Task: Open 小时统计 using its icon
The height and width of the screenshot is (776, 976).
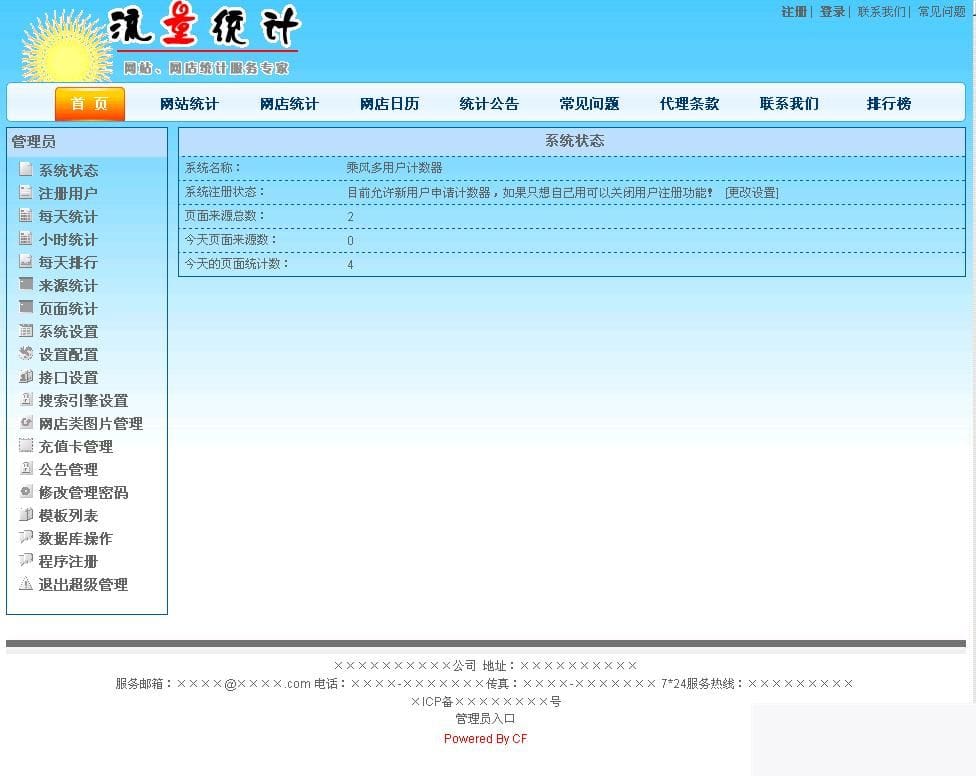Action: (26, 239)
